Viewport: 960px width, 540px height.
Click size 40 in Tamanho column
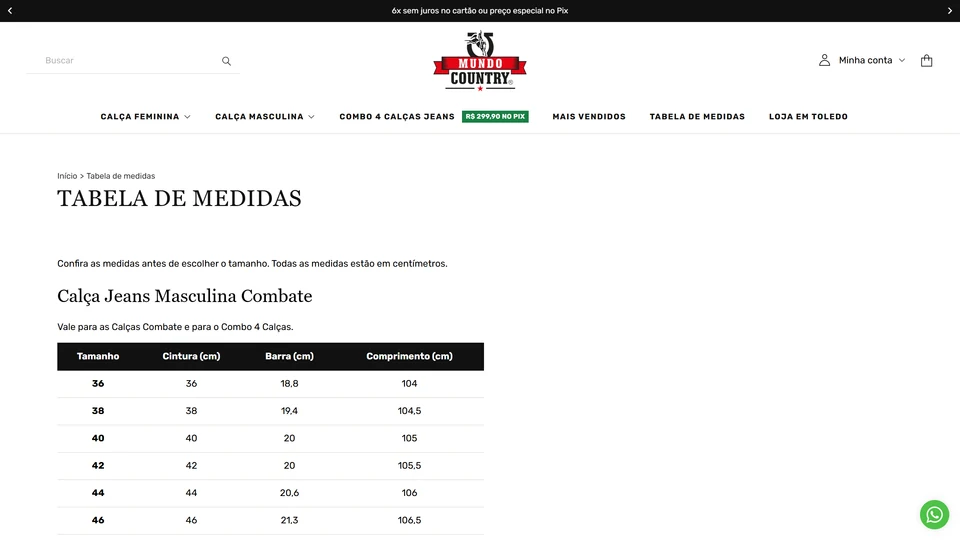(x=98, y=438)
